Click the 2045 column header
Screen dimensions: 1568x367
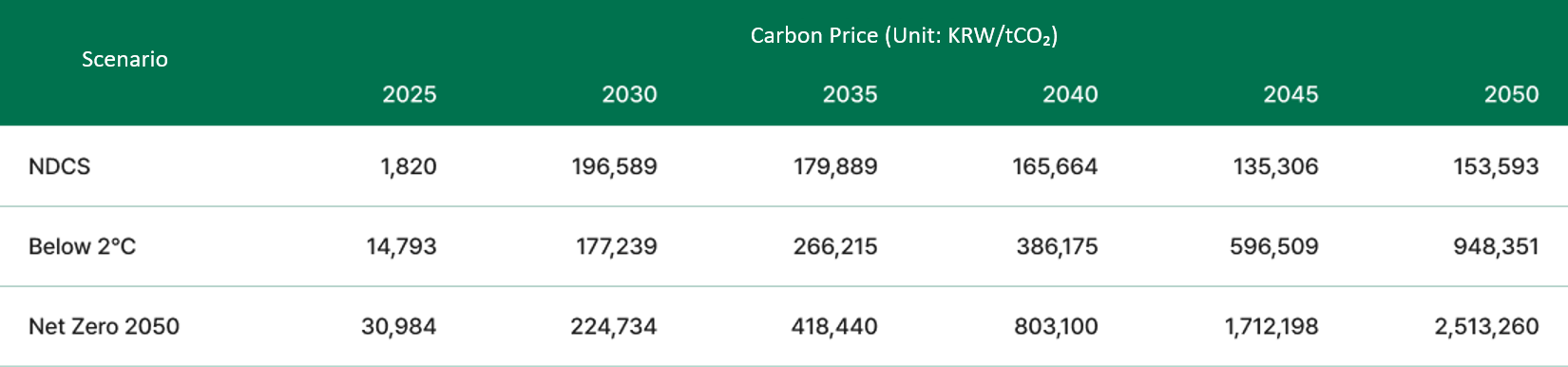coord(1291,94)
